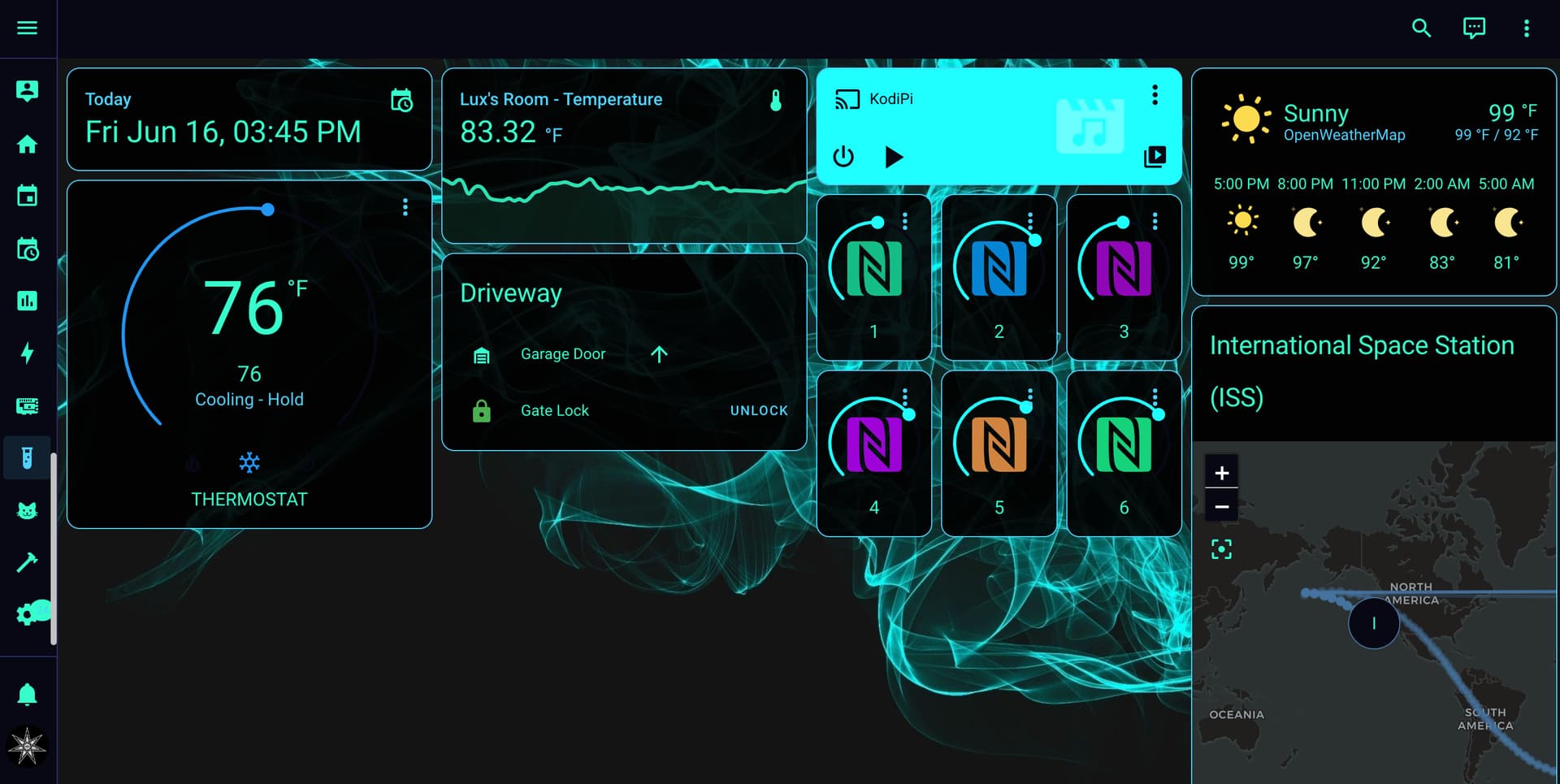Open the search icon in the top bar
The height and width of the screenshot is (784, 1560).
[x=1422, y=28]
